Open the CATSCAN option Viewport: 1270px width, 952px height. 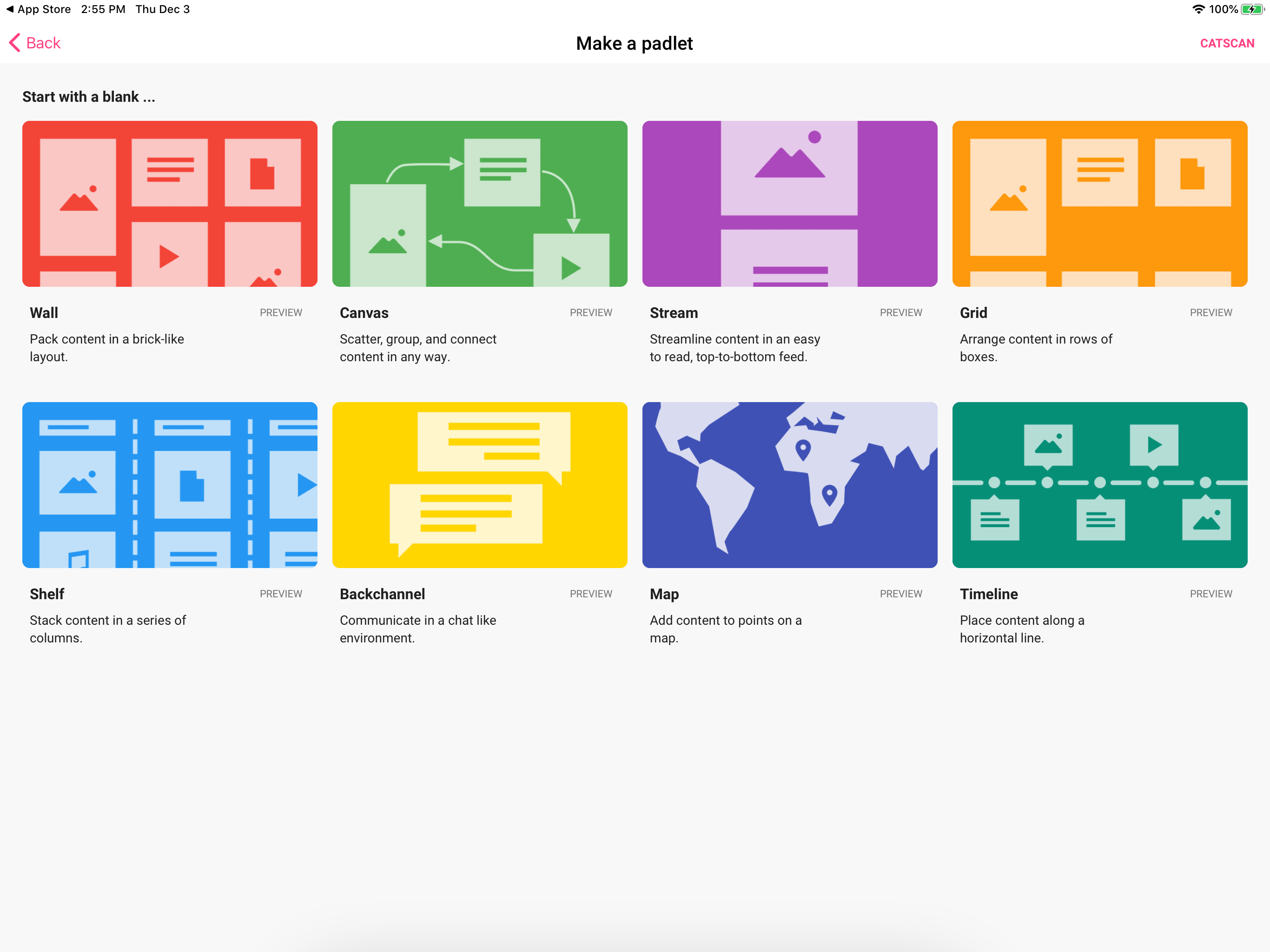pos(1226,44)
